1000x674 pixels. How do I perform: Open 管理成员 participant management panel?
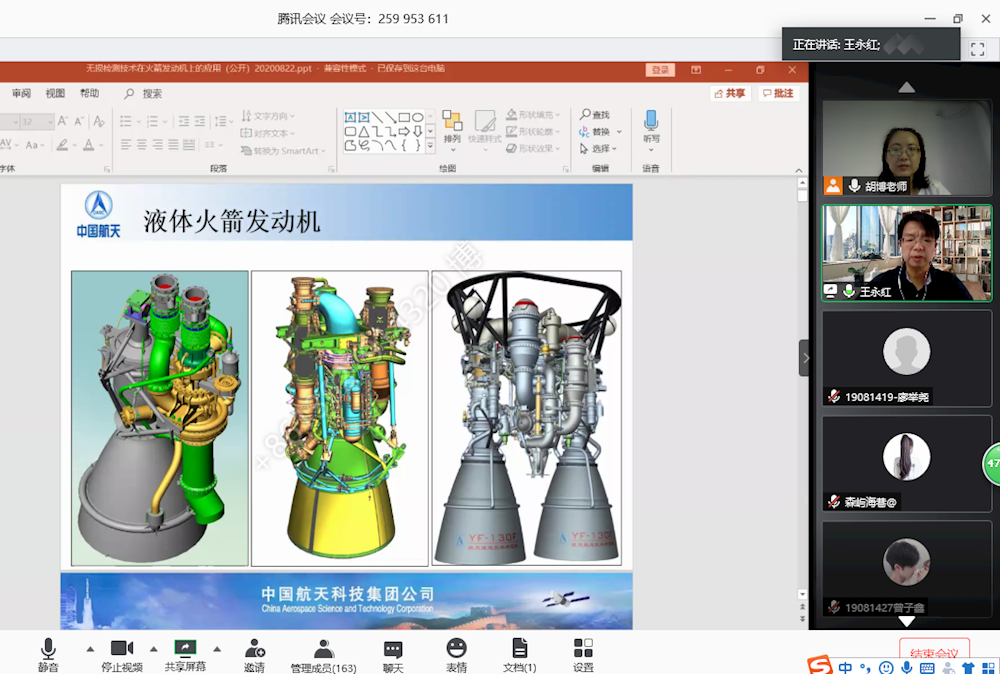click(323, 652)
